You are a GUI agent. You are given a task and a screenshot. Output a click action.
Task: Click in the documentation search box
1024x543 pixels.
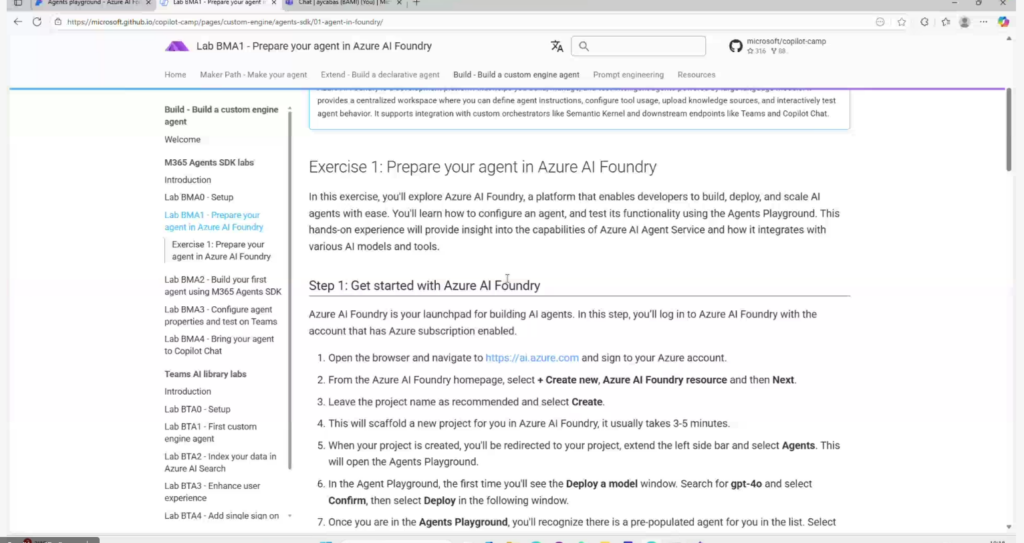point(638,46)
